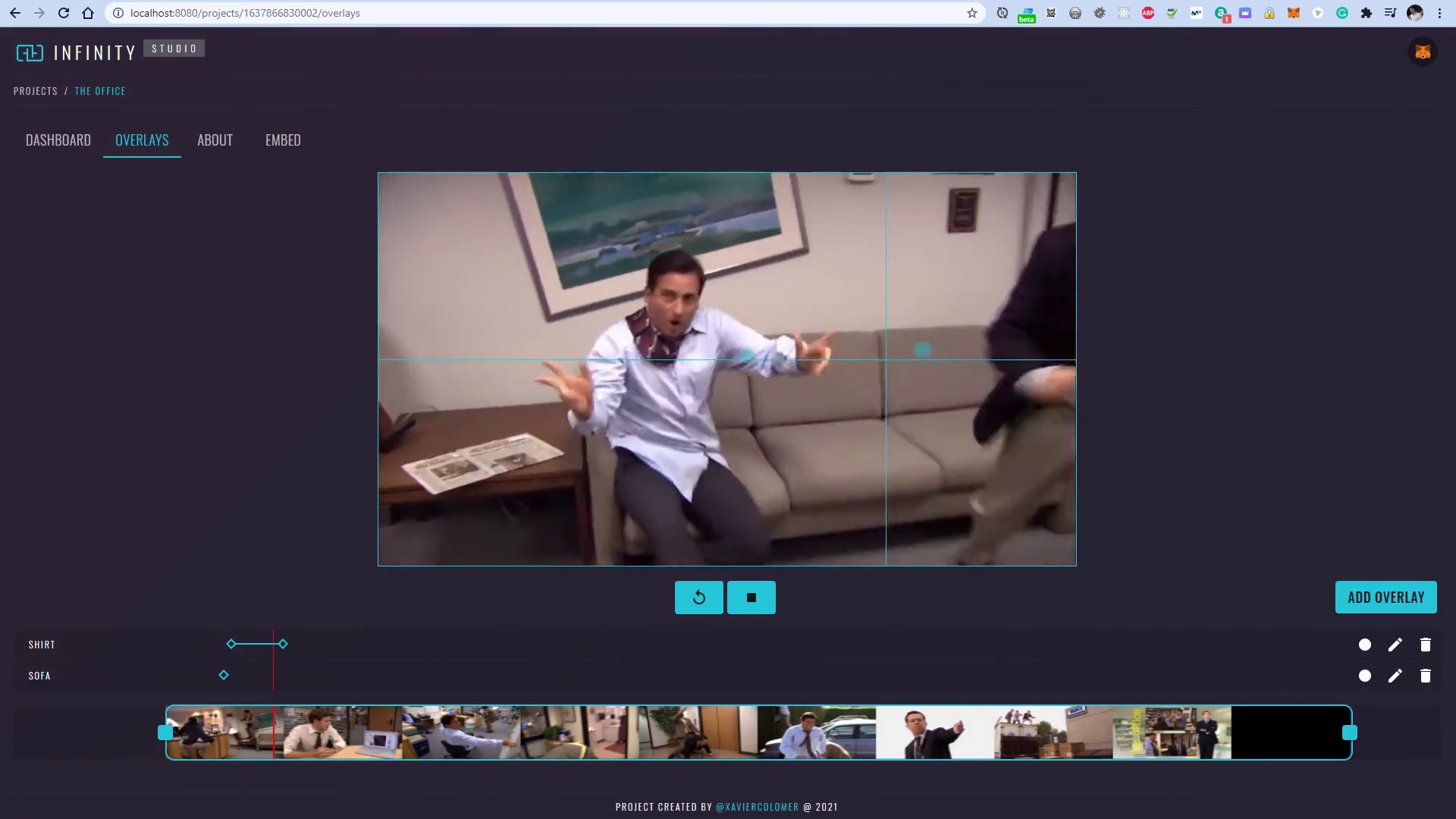Delete the SHIRT overlay
1456x819 pixels.
pos(1425,645)
